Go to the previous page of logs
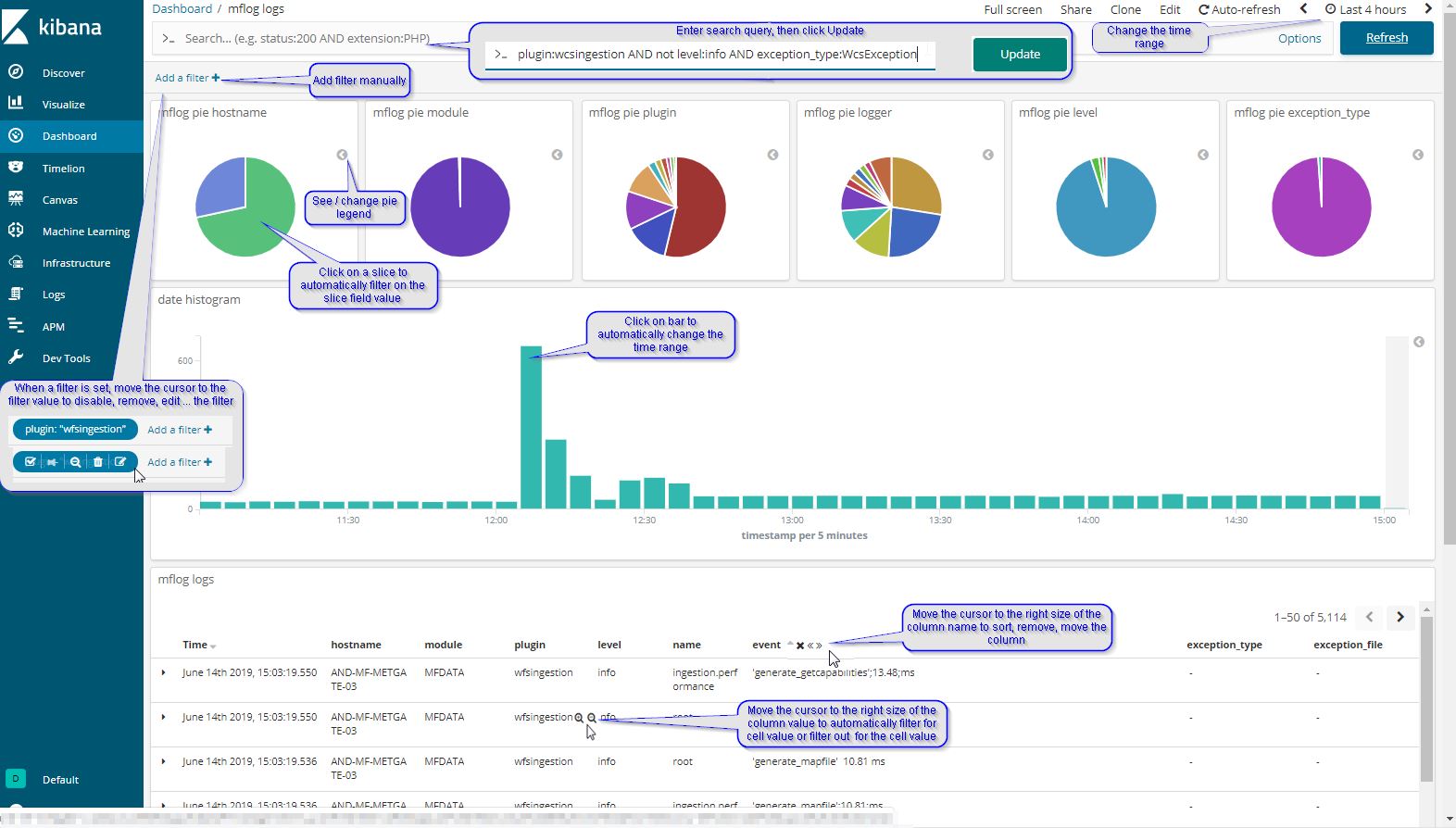This screenshot has height=828, width=1456. (x=1369, y=617)
